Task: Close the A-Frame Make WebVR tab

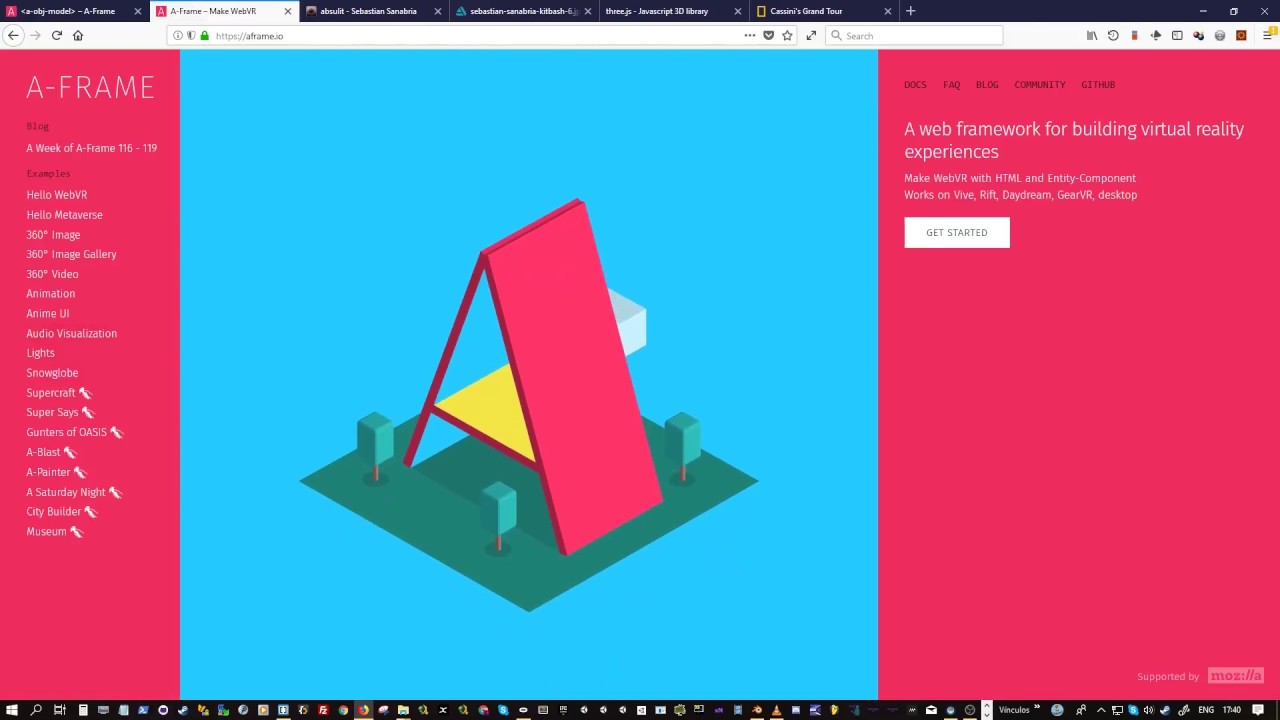Action: coord(288,11)
